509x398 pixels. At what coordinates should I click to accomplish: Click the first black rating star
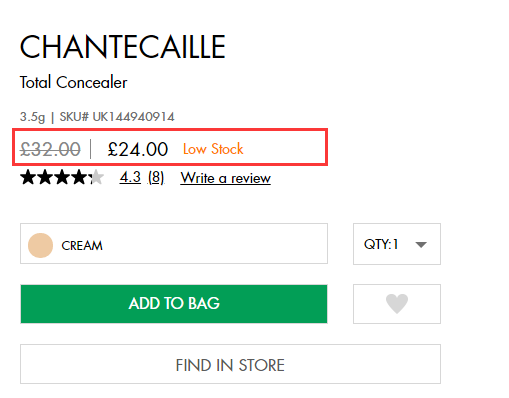[x=28, y=177]
